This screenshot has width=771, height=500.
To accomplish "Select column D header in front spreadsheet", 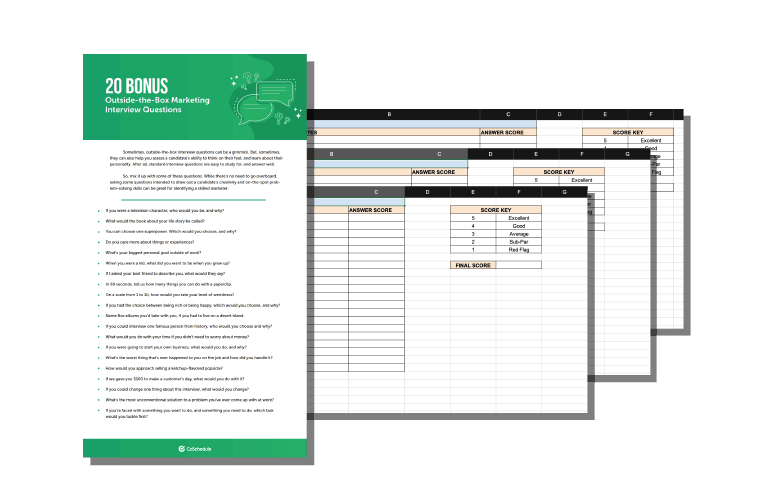I will [x=427, y=192].
